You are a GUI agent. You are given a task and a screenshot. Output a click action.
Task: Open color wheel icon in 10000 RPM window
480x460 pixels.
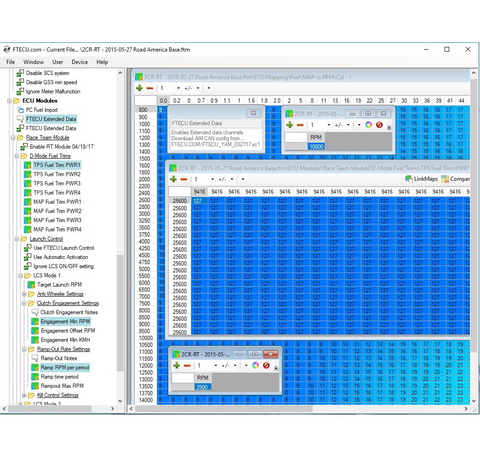[368, 125]
